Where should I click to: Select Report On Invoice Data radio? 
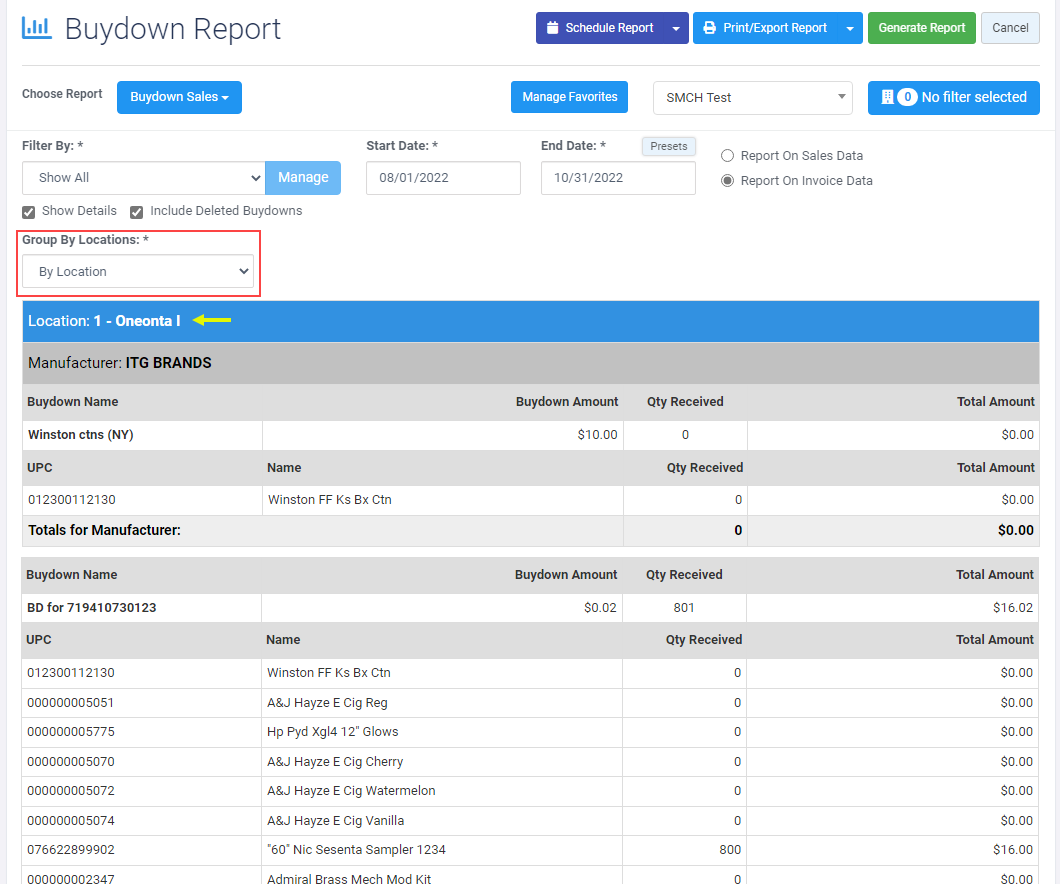727,180
